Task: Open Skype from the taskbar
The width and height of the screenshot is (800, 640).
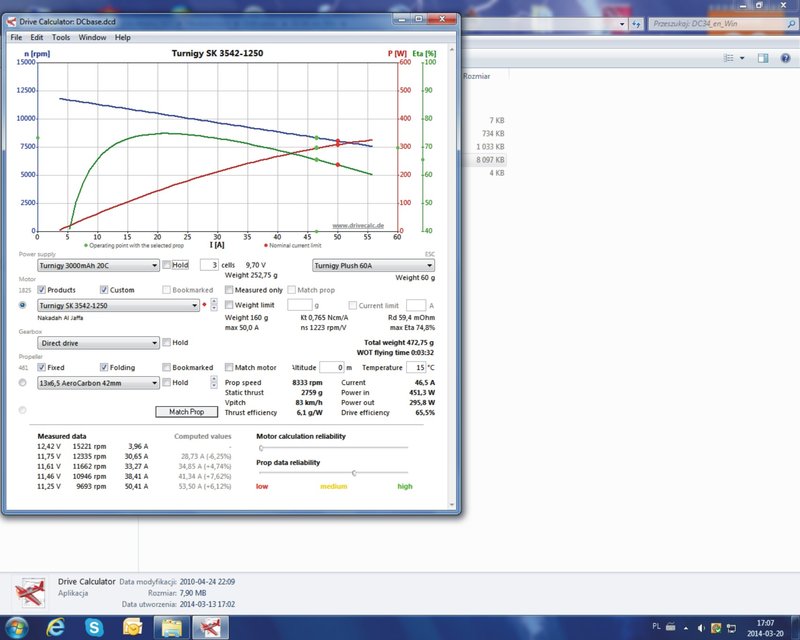Action: click(x=94, y=627)
